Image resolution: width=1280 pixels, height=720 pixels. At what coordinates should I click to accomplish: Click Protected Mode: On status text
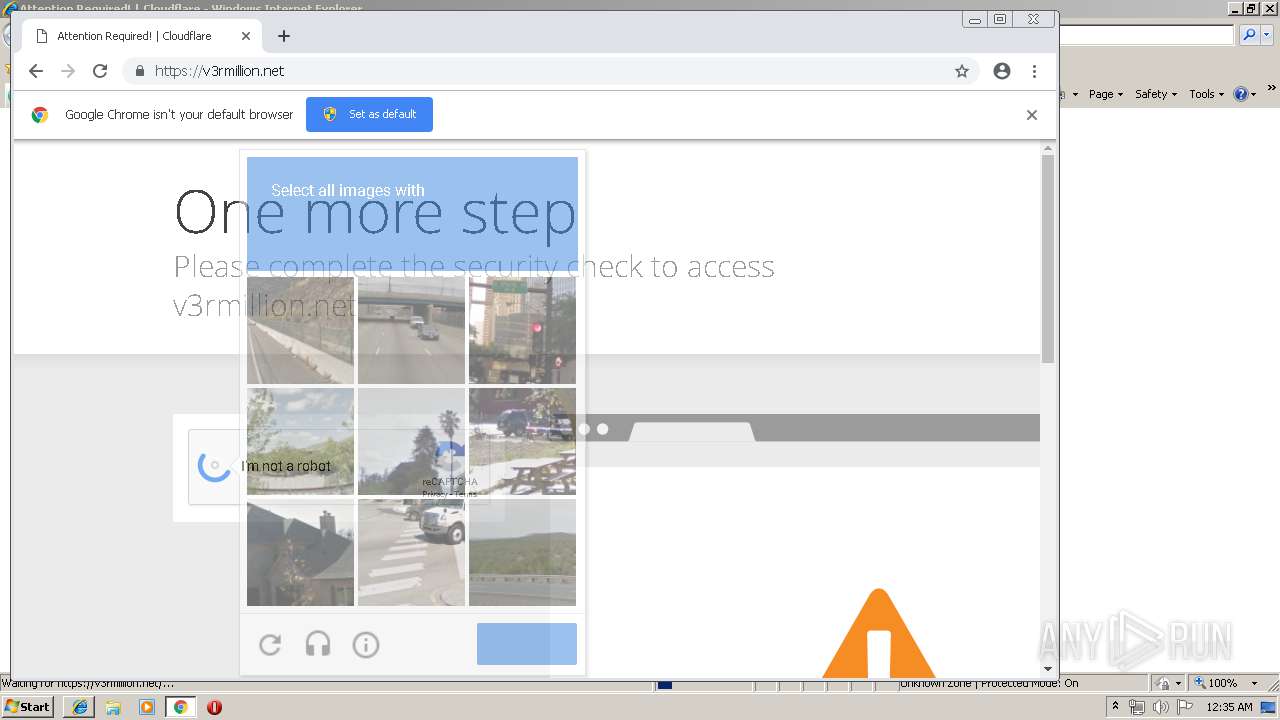point(1030,683)
